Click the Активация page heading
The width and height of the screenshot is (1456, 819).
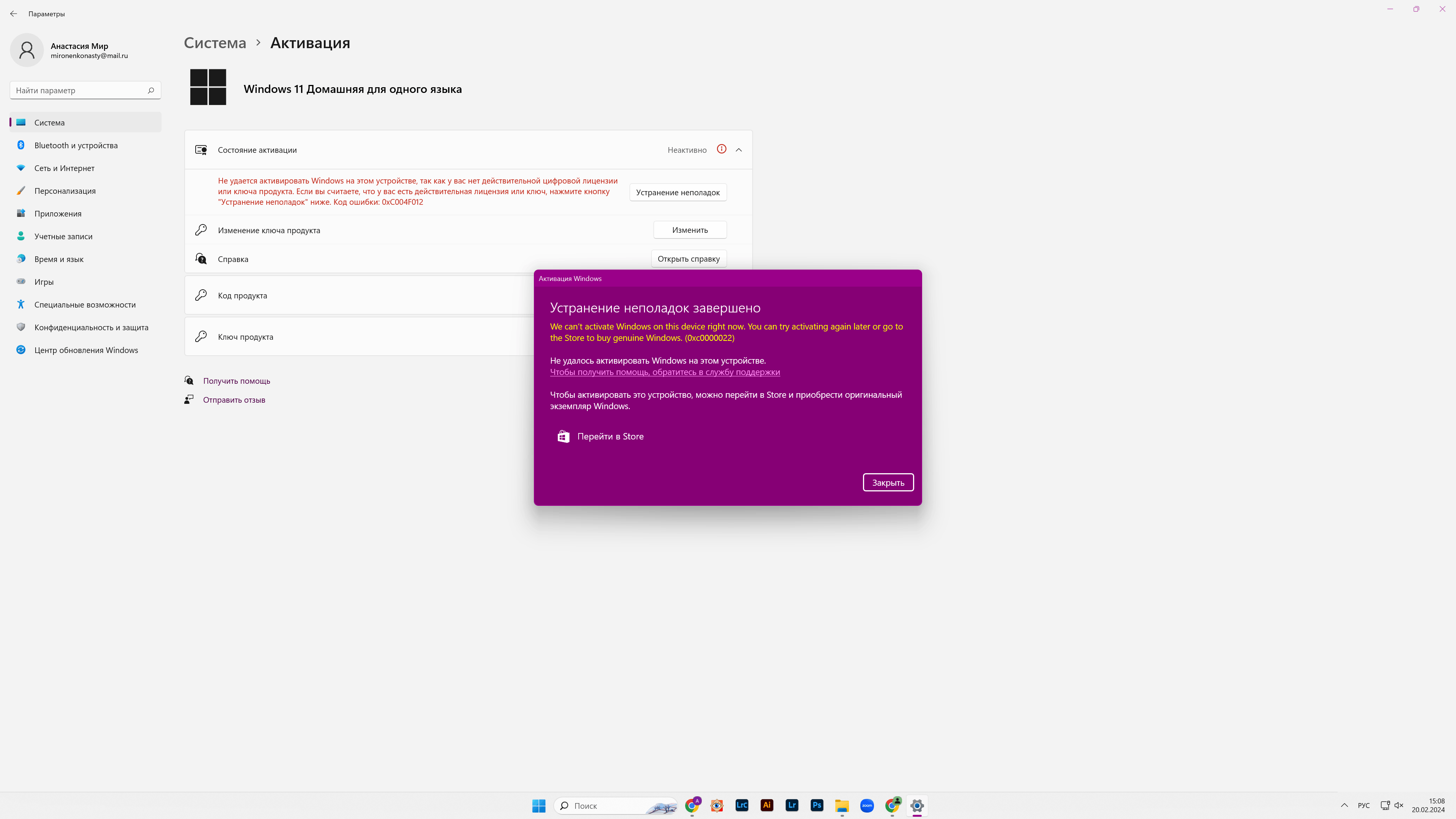tap(310, 42)
